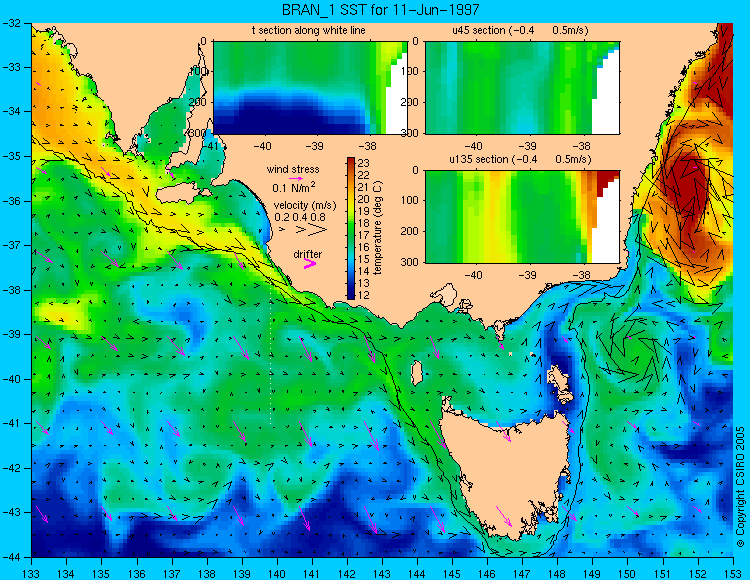Open the t section temperature inset plot
Screen dimensions: 750x580
click(310, 88)
